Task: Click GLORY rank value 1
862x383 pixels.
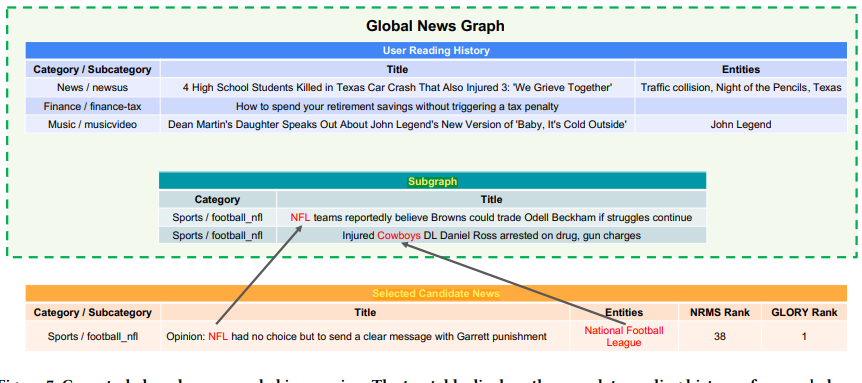Action: click(x=804, y=336)
